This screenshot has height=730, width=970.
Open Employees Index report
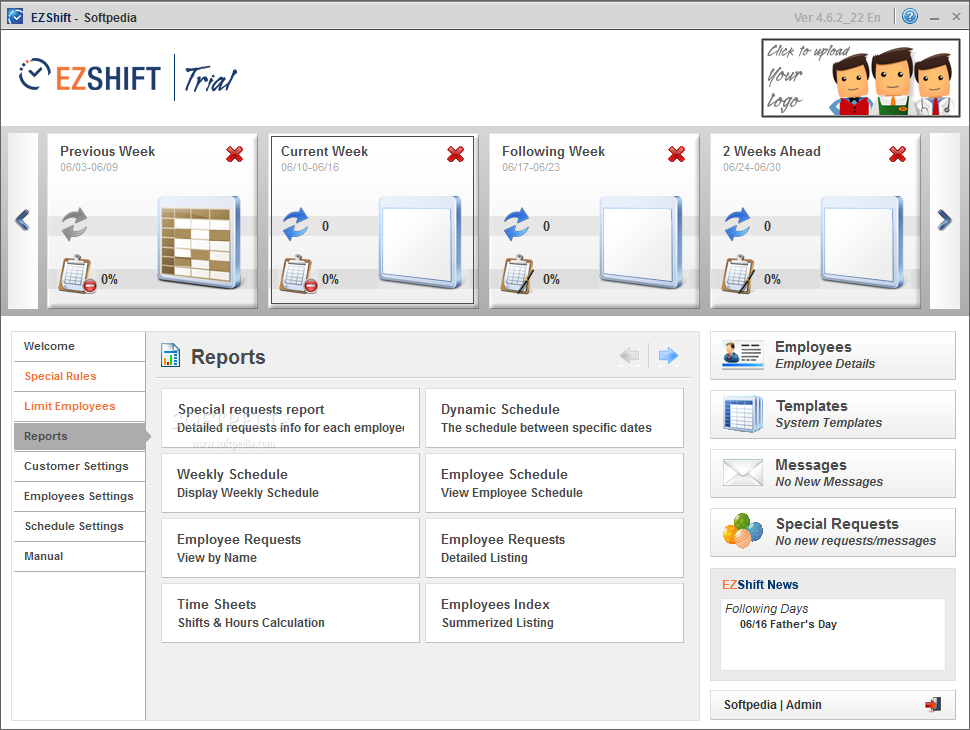click(554, 613)
